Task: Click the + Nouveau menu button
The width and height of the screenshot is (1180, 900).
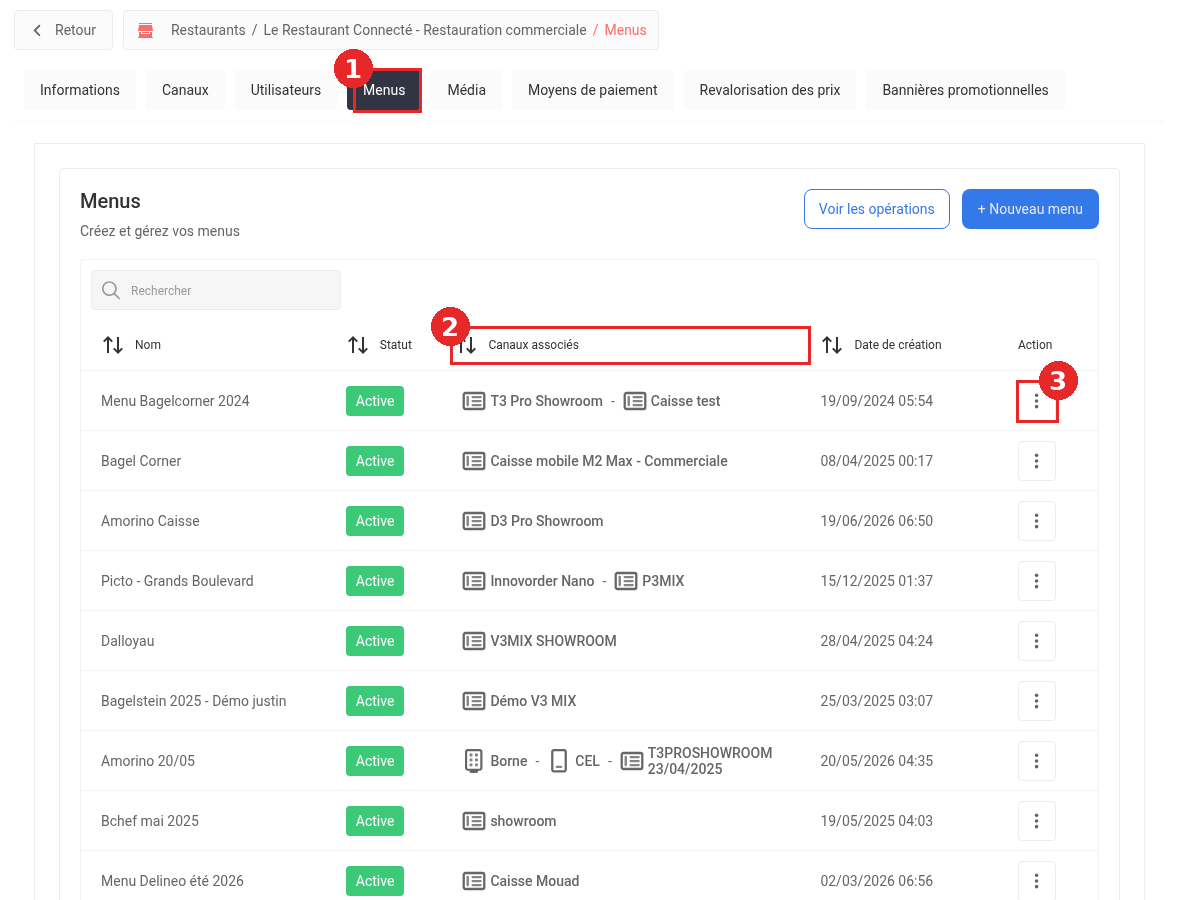Action: pyautogui.click(x=1029, y=209)
